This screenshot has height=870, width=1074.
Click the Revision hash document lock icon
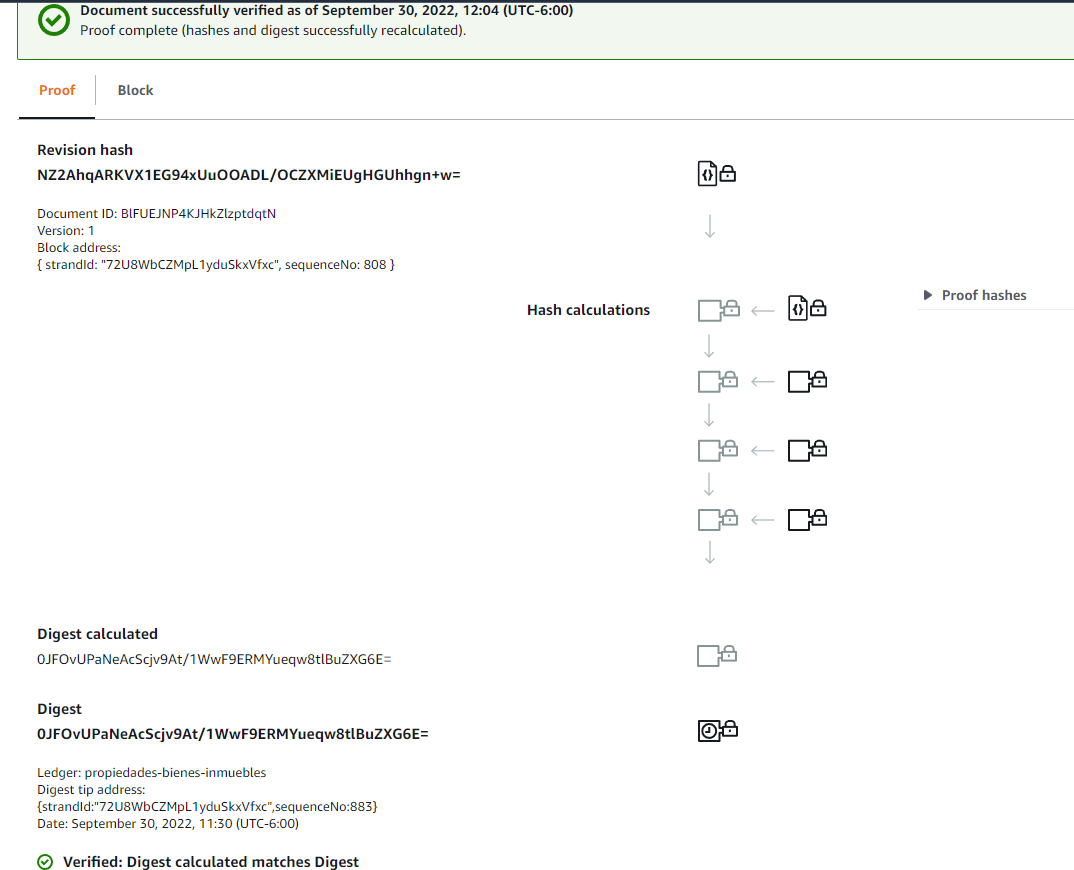(716, 173)
